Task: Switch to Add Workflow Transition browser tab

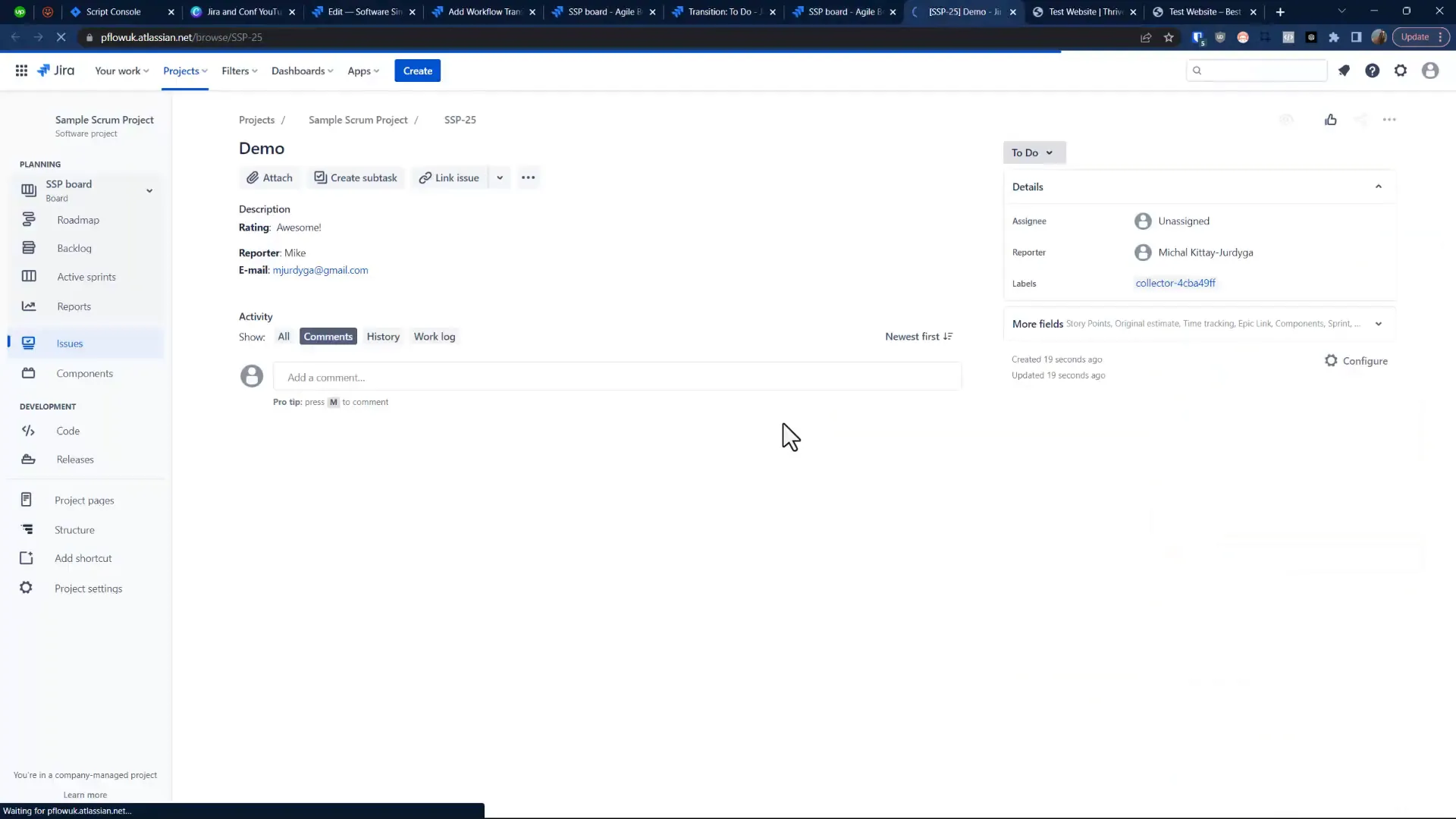Action: tap(484, 11)
